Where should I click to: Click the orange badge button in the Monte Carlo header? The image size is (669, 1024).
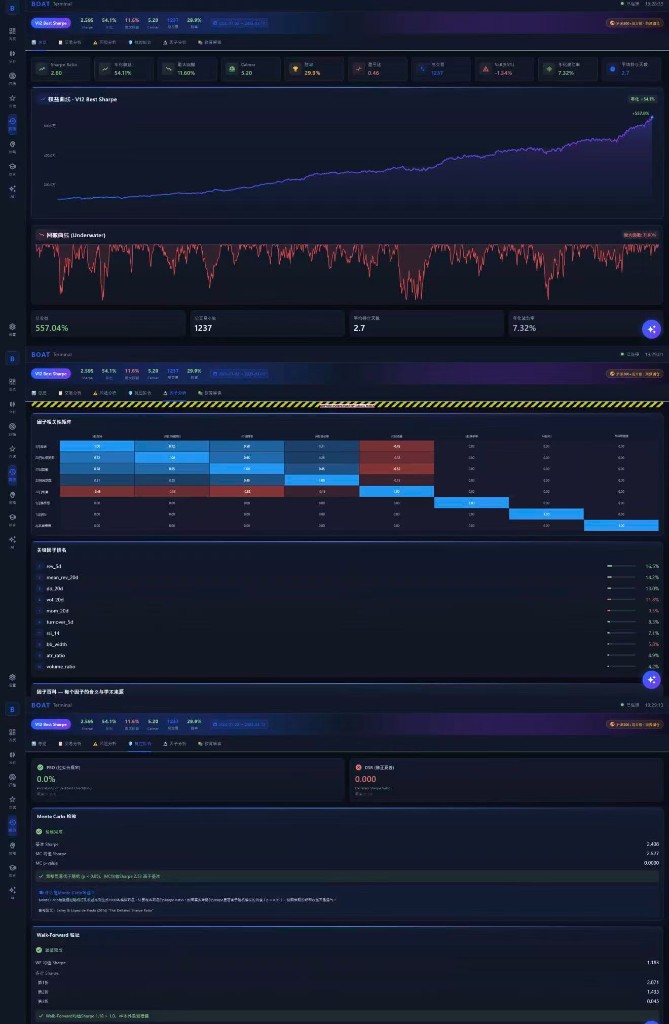(634, 724)
